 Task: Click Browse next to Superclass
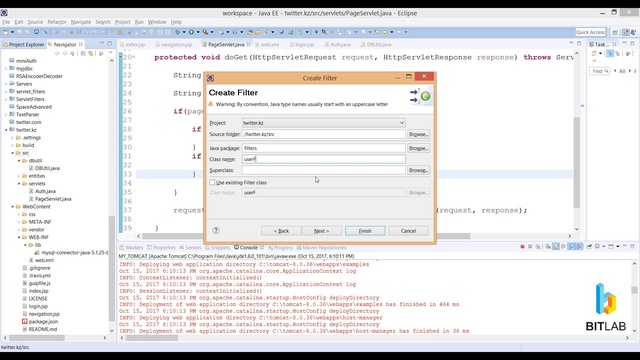(x=418, y=170)
